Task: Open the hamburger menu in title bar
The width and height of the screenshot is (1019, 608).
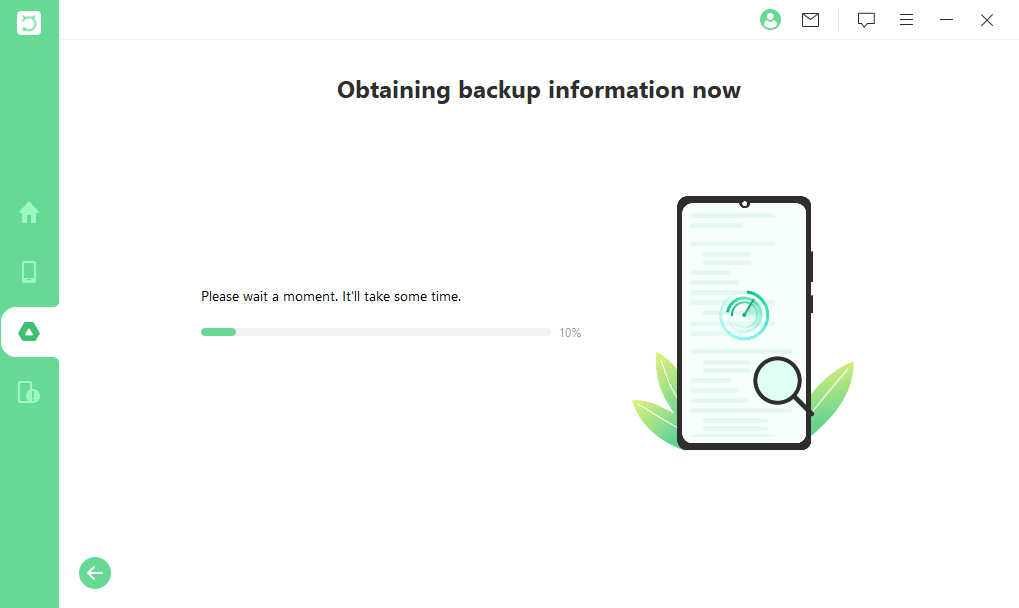Action: click(906, 20)
